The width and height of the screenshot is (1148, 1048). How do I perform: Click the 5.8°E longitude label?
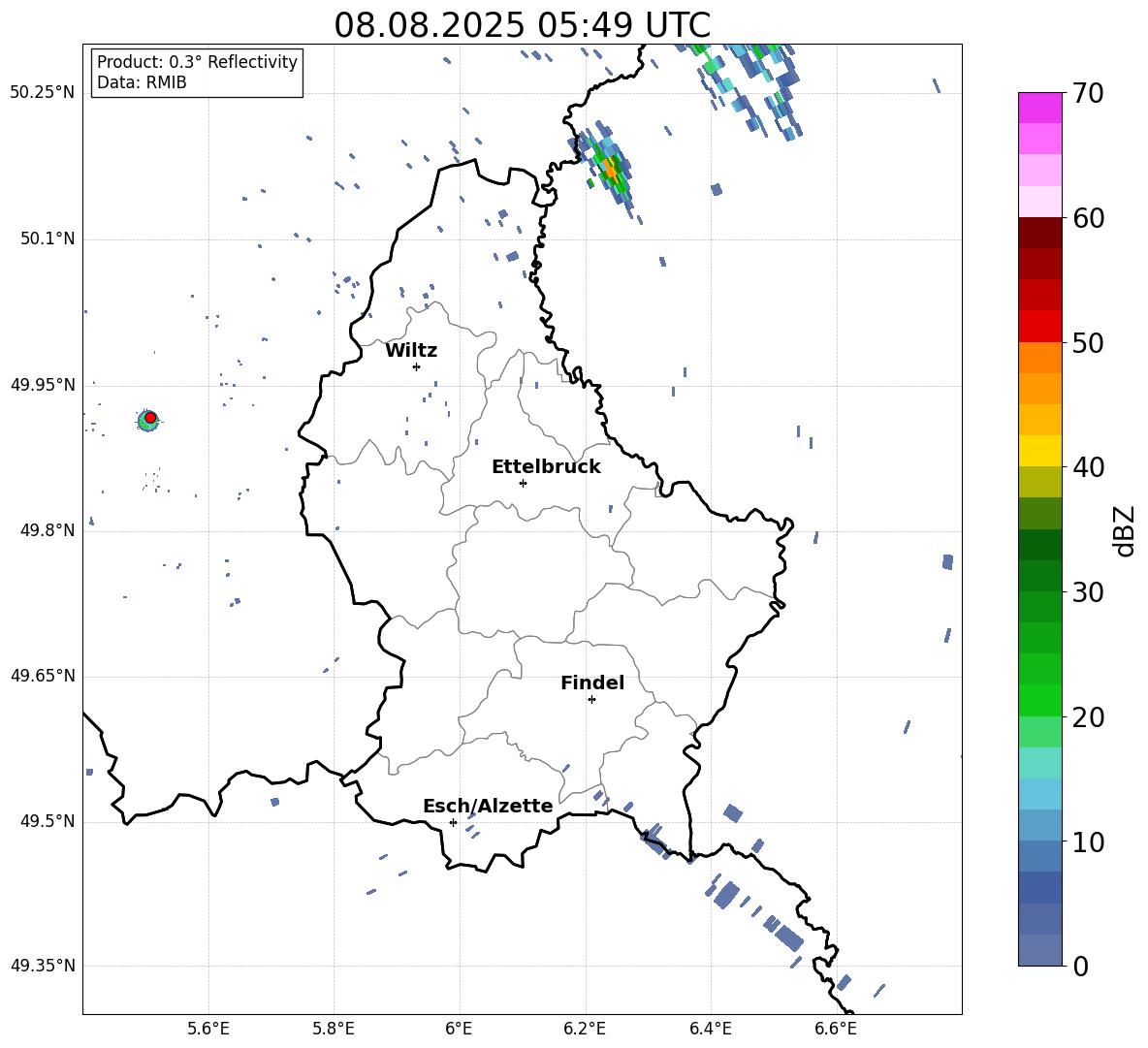tap(334, 1029)
